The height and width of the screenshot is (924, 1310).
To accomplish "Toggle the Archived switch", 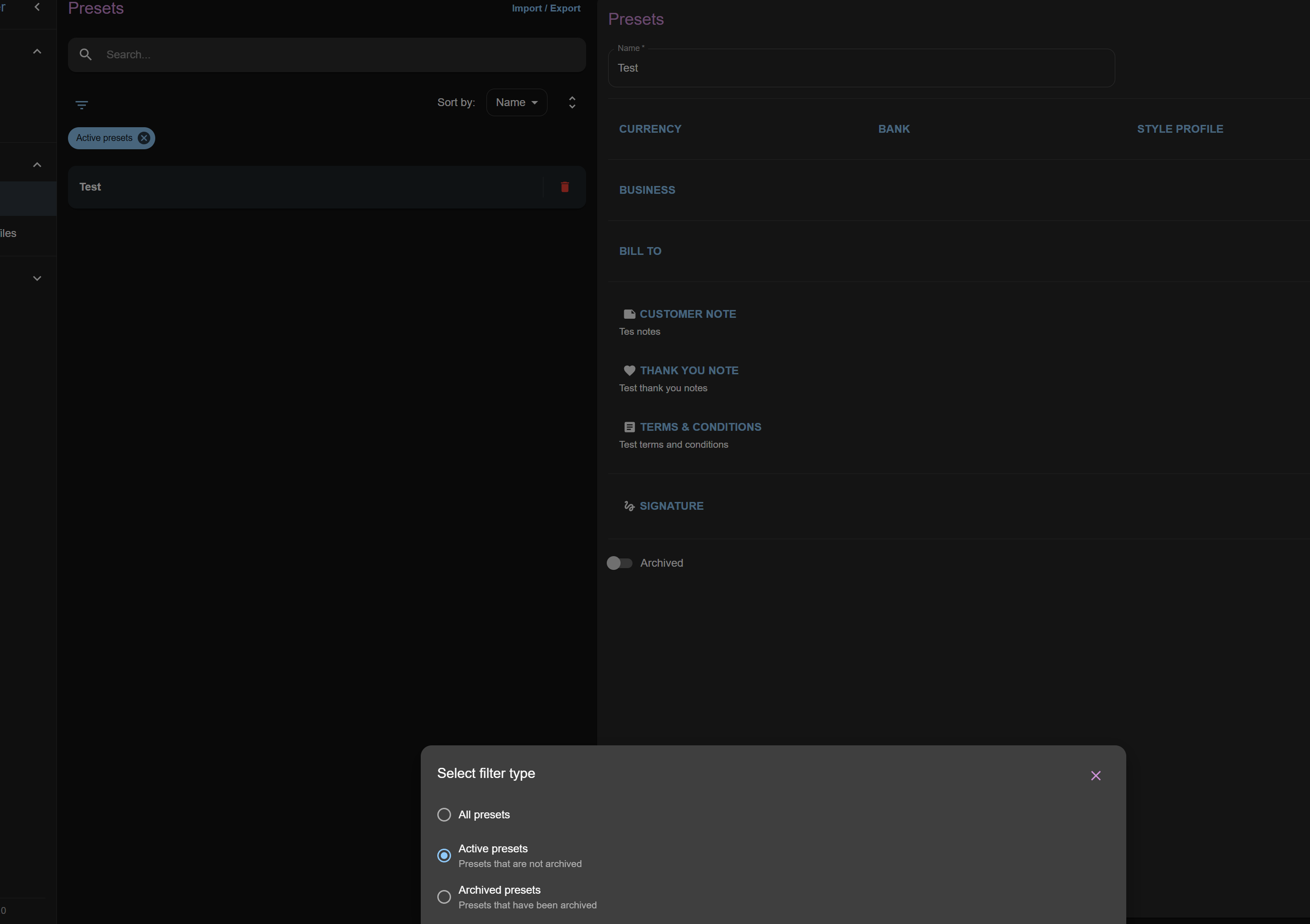I will coord(619,563).
